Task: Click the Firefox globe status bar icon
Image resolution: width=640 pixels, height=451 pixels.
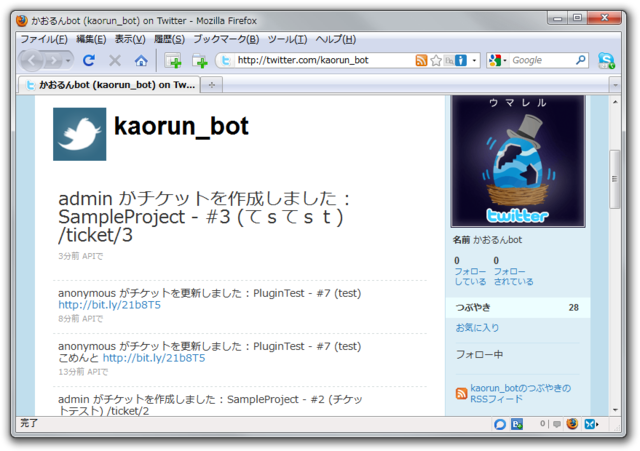Action: [x=572, y=424]
